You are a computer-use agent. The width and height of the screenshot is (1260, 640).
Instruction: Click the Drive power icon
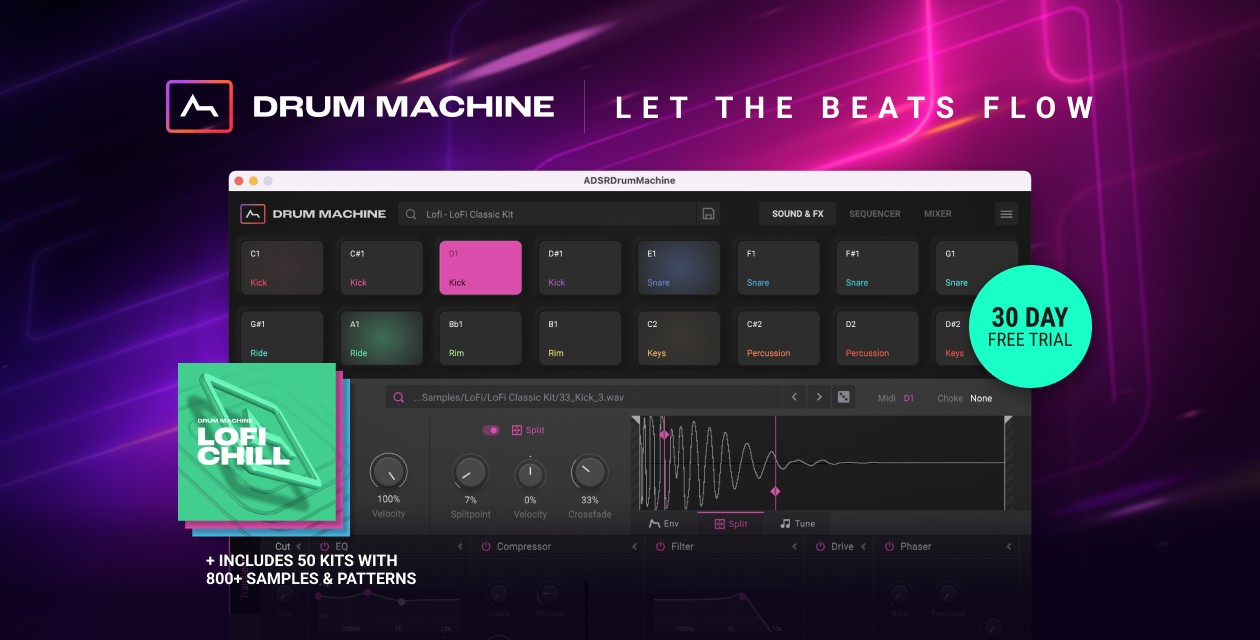[x=820, y=547]
